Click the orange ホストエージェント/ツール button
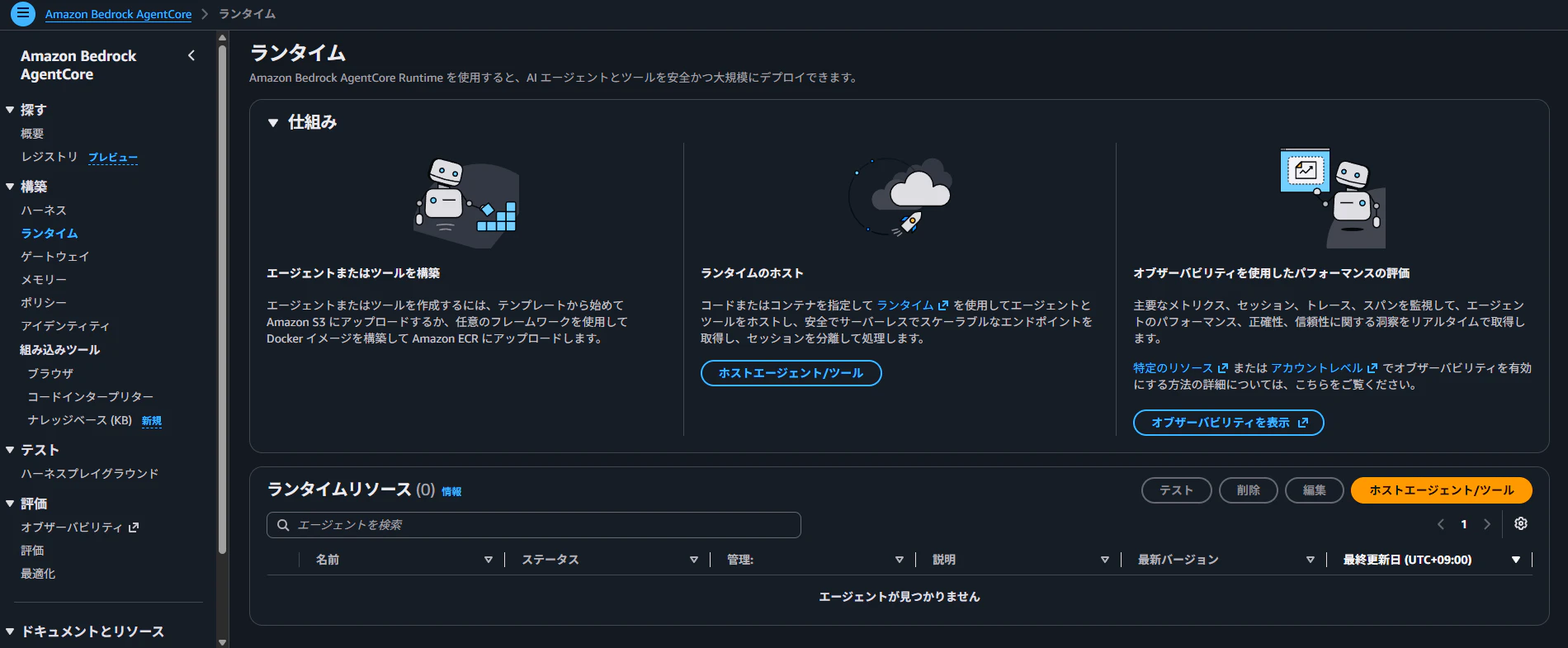The width and height of the screenshot is (1568, 648). [x=1442, y=490]
